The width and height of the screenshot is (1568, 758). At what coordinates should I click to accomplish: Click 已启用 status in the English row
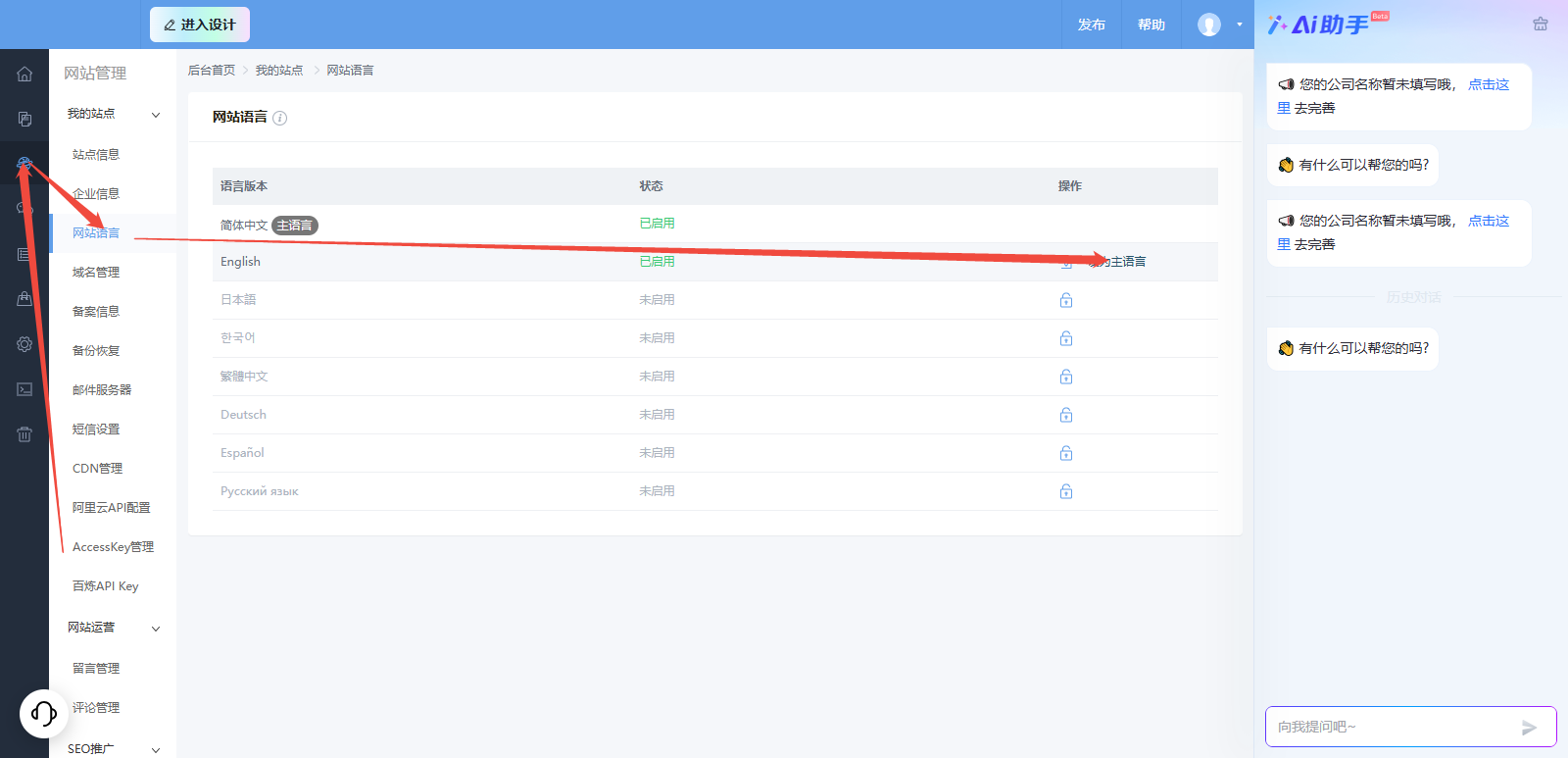657,262
